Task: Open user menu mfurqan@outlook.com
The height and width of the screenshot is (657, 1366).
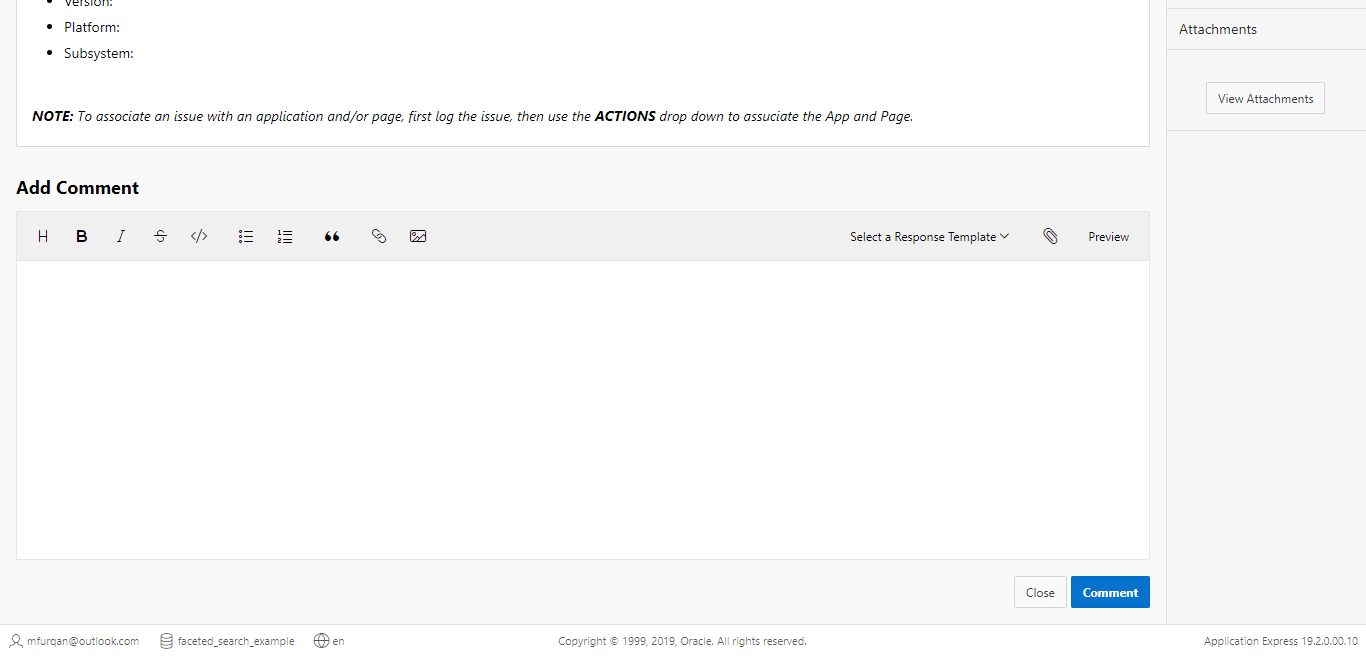Action: [75, 641]
